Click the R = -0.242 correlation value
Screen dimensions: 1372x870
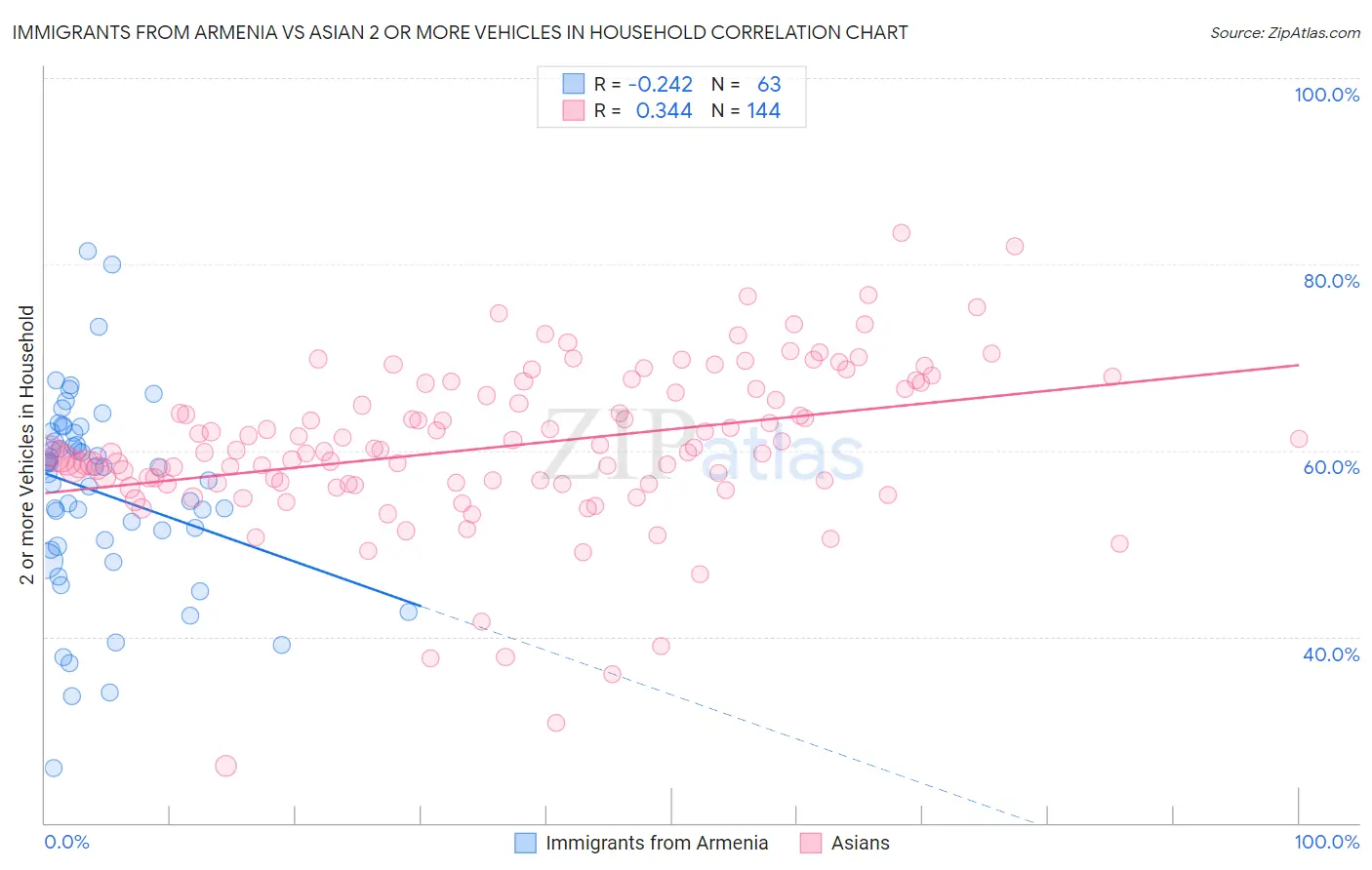pos(643,84)
